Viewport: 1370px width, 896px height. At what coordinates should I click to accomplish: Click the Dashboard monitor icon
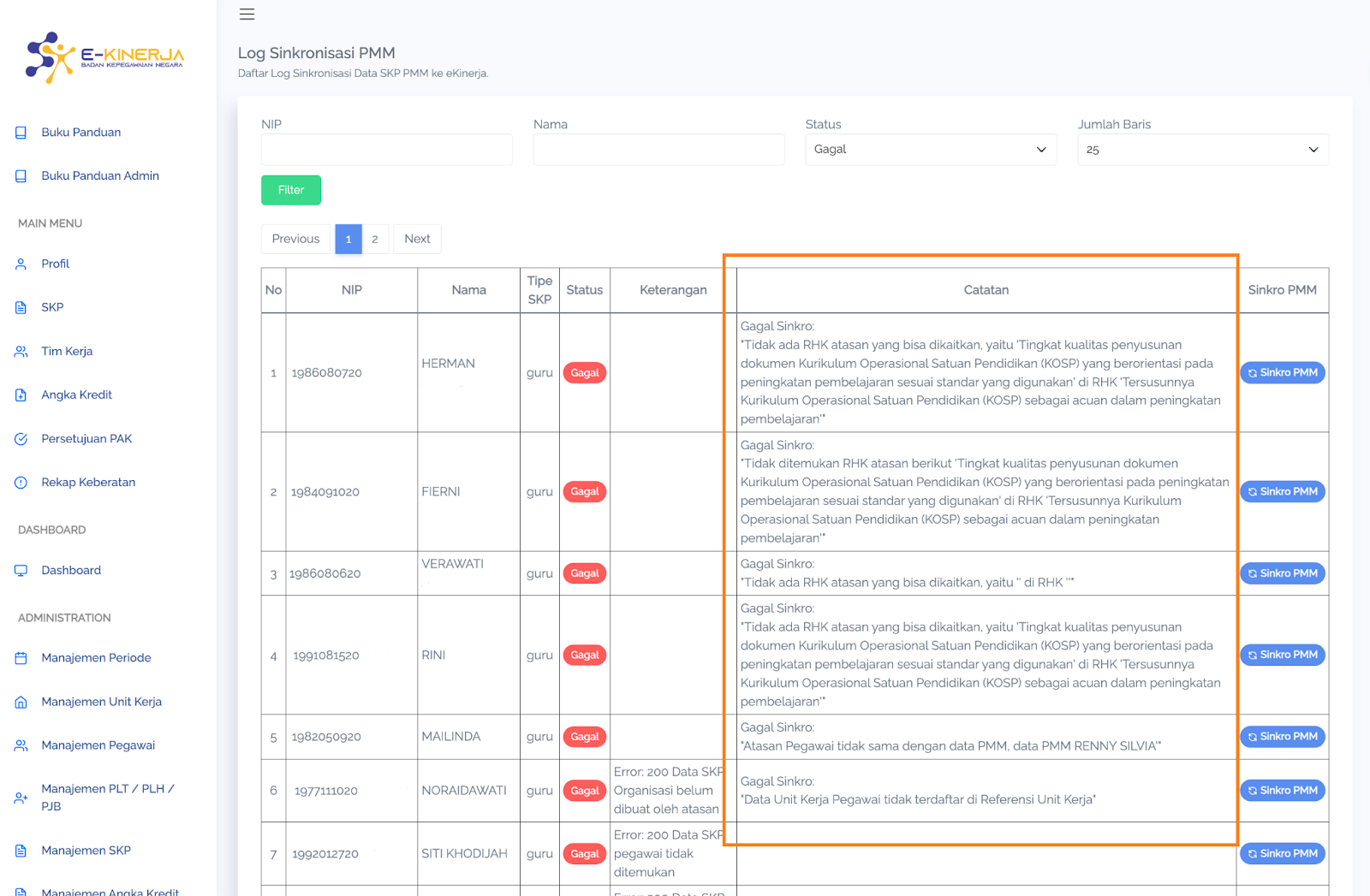click(21, 570)
